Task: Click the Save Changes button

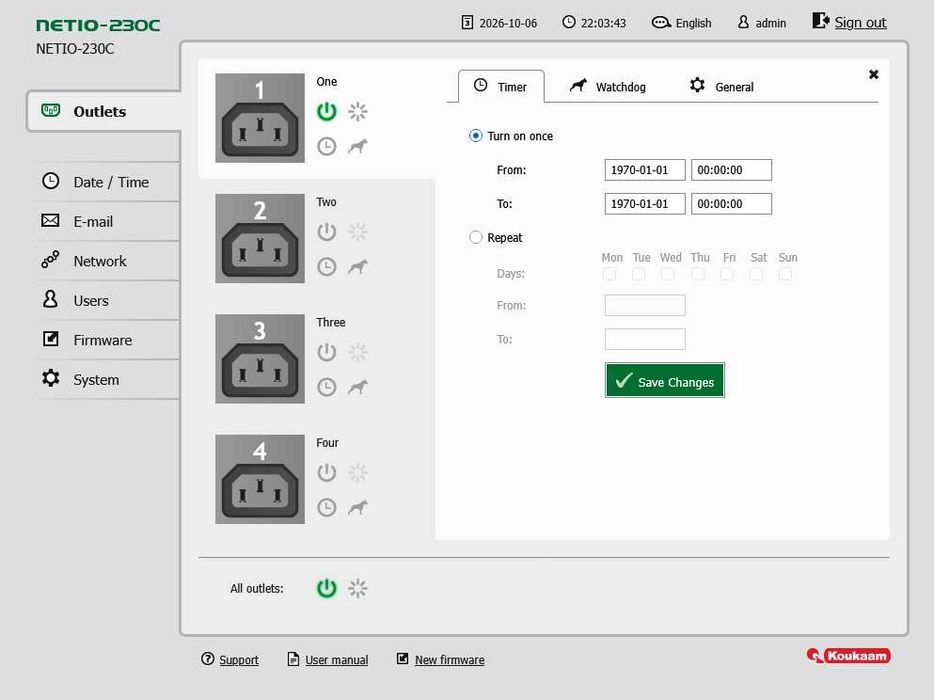Action: tap(665, 380)
